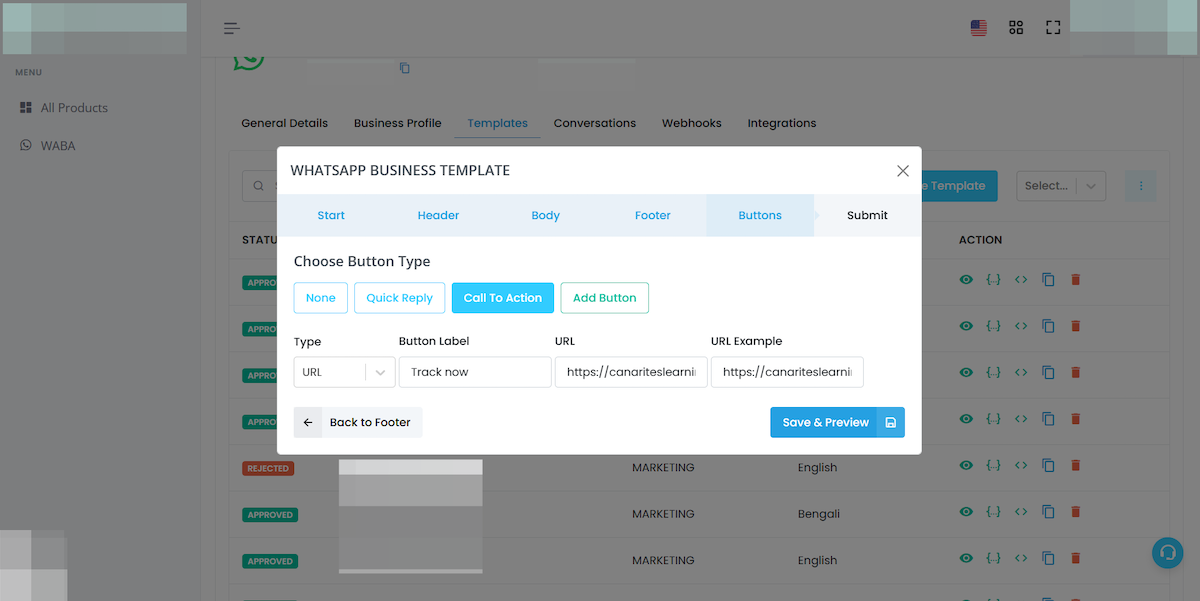Open code brackets icon in REJECTED row

click(1021, 465)
